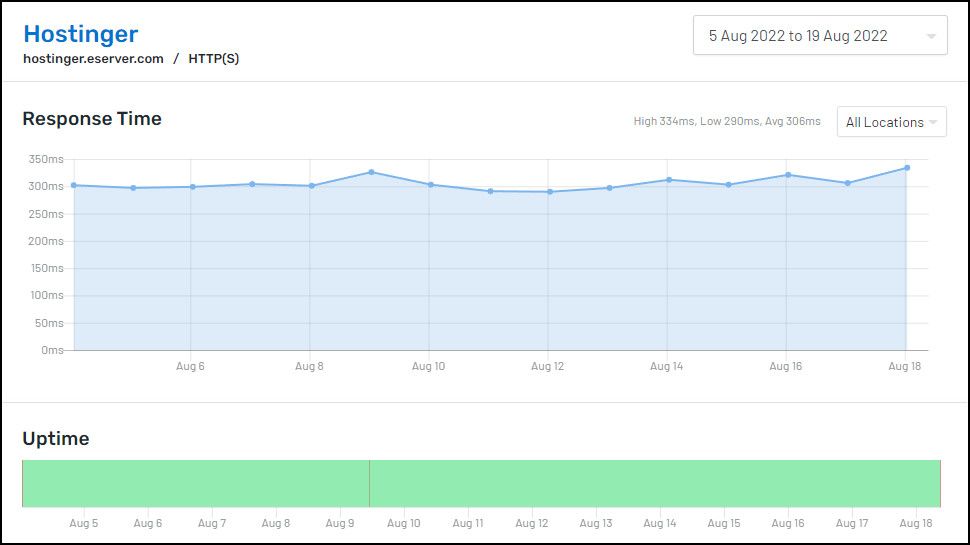Click the 200ms axis label
The width and height of the screenshot is (970, 545).
coord(46,241)
